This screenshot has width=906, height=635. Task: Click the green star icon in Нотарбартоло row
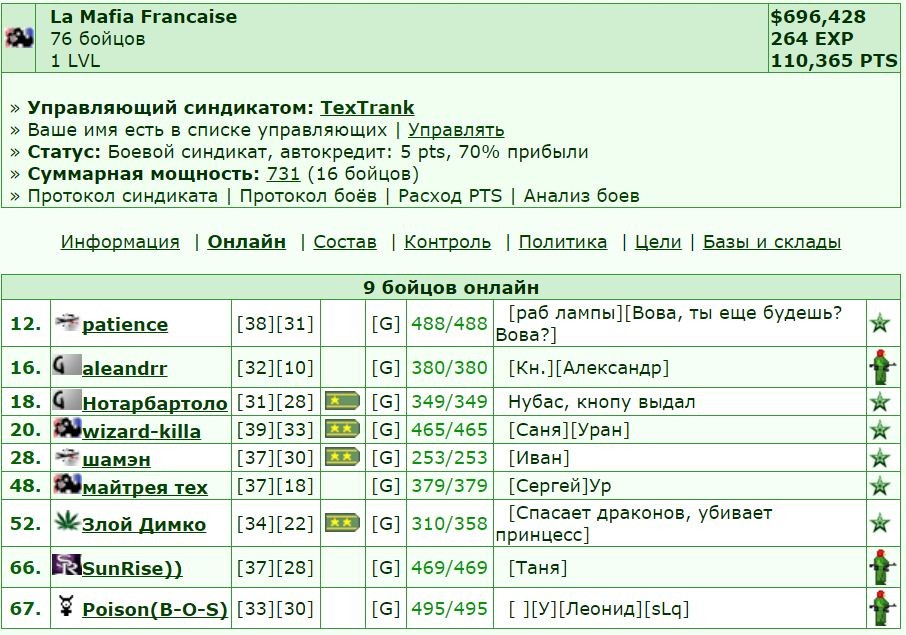click(x=880, y=401)
